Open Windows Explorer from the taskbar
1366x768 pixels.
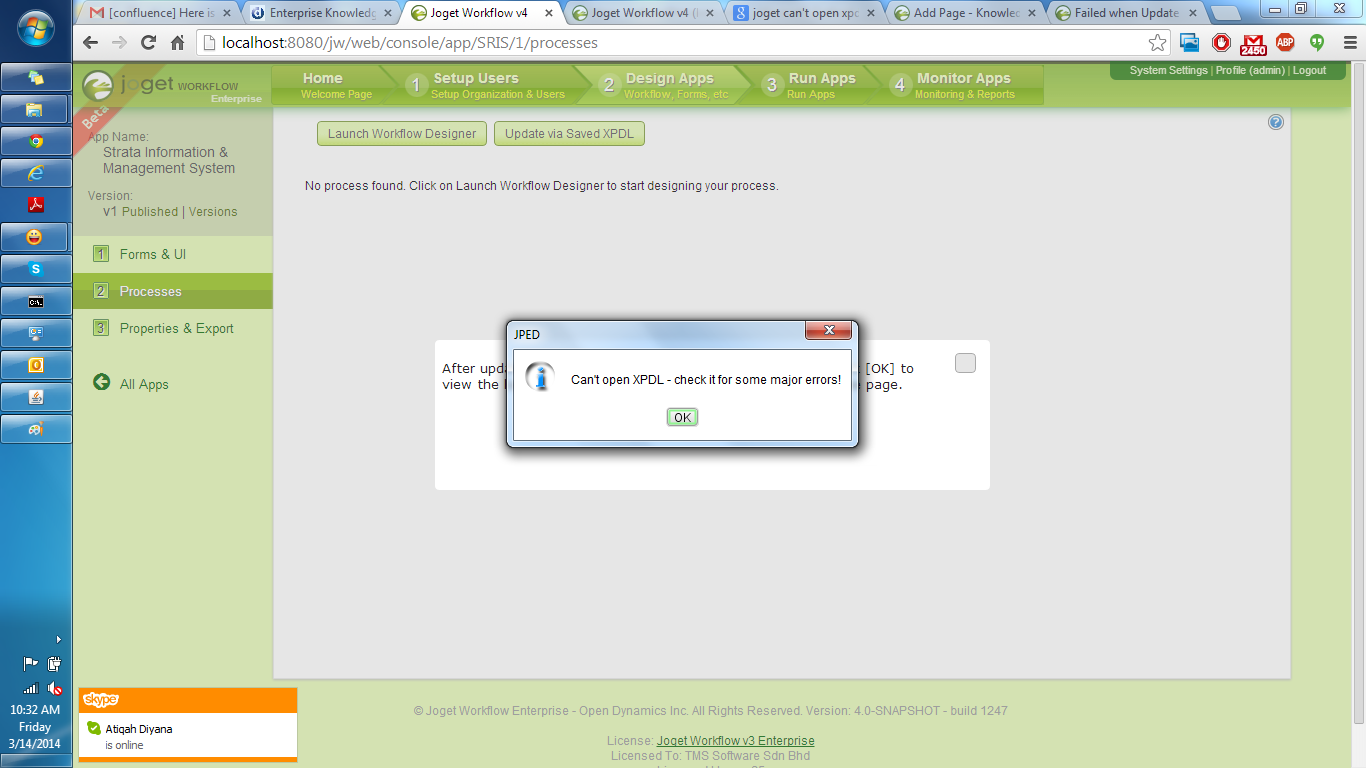click(x=36, y=109)
